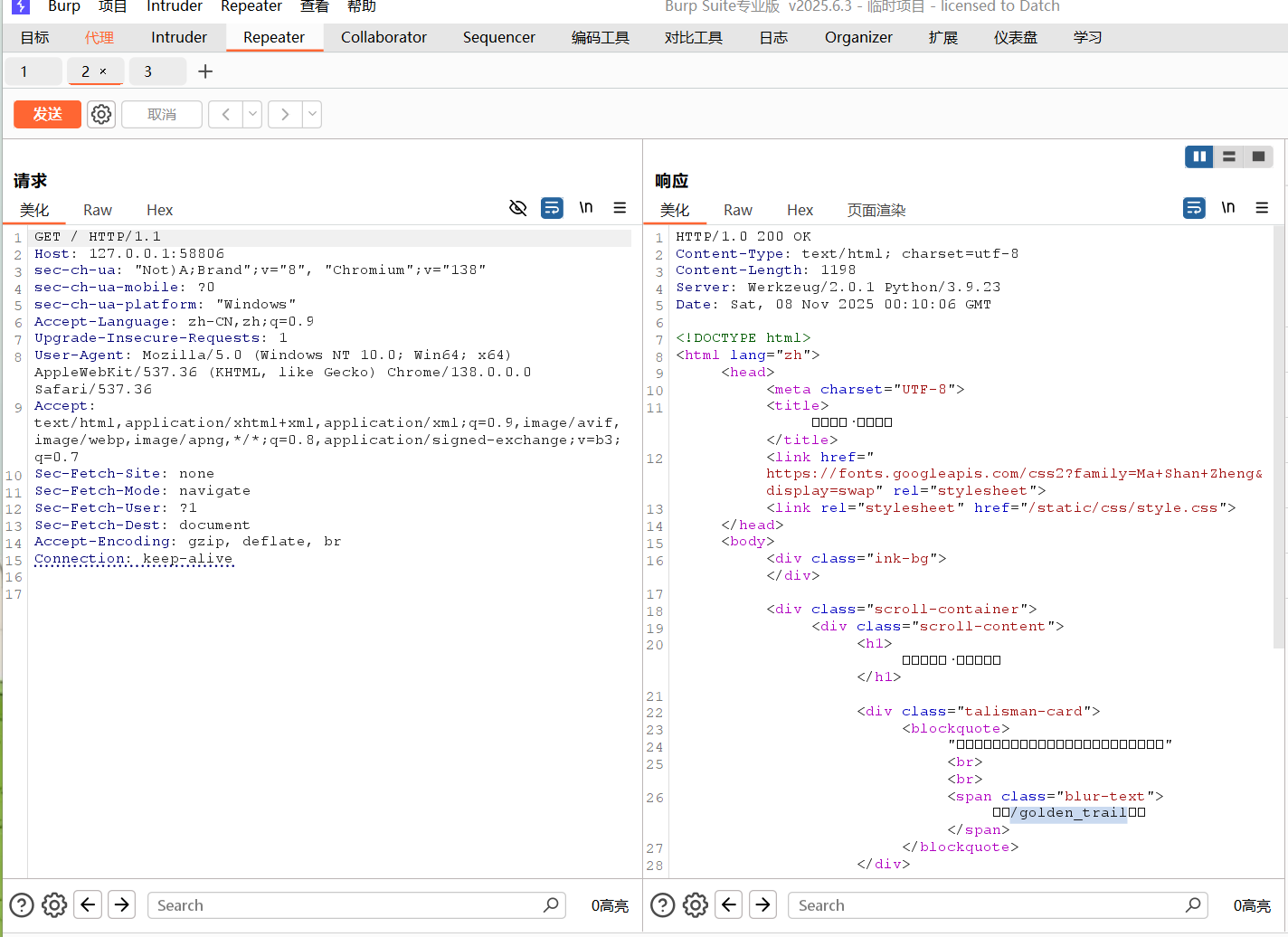Open response panel hamburger menu
1288x937 pixels.
coord(1262,208)
